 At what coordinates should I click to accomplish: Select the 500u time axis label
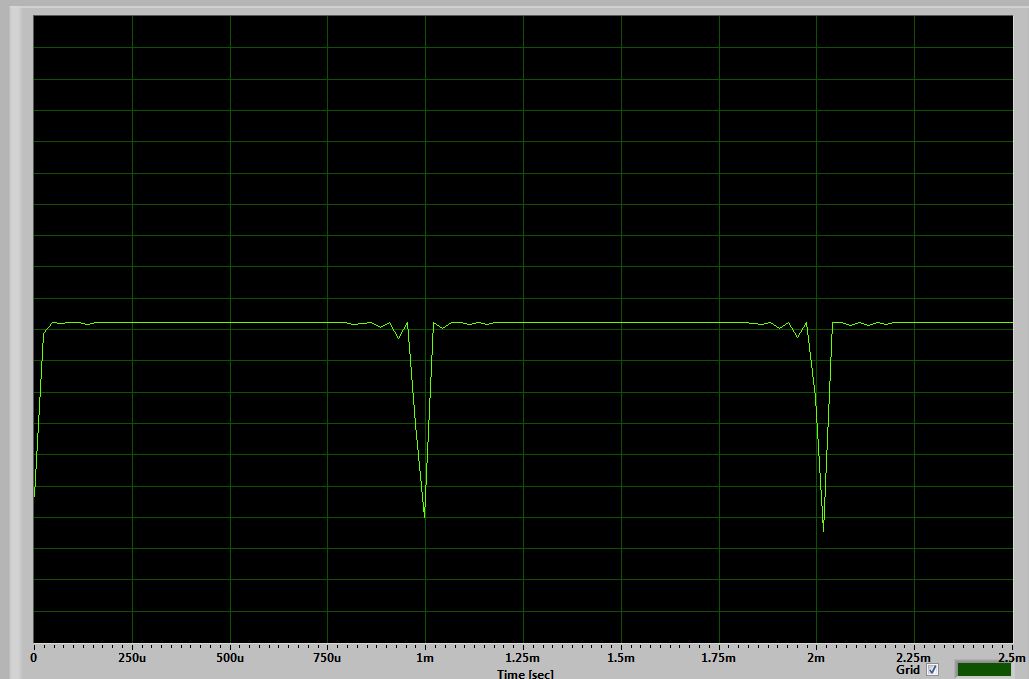[230, 657]
